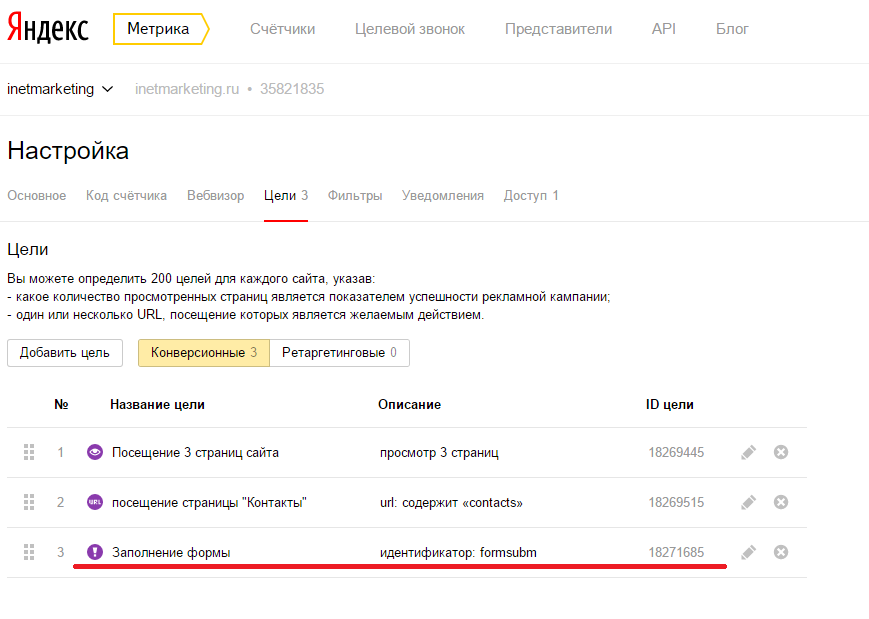Edit the 'посещение страницы Контакты' goal
Image resolution: width=869 pixels, height=619 pixels.
point(748,503)
